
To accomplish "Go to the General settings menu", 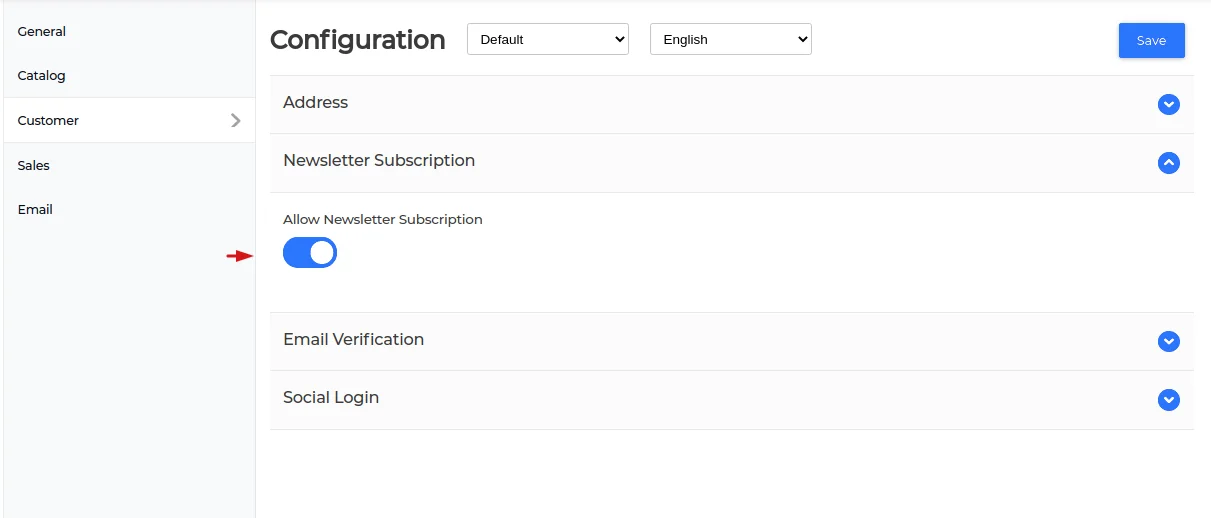I will point(42,32).
